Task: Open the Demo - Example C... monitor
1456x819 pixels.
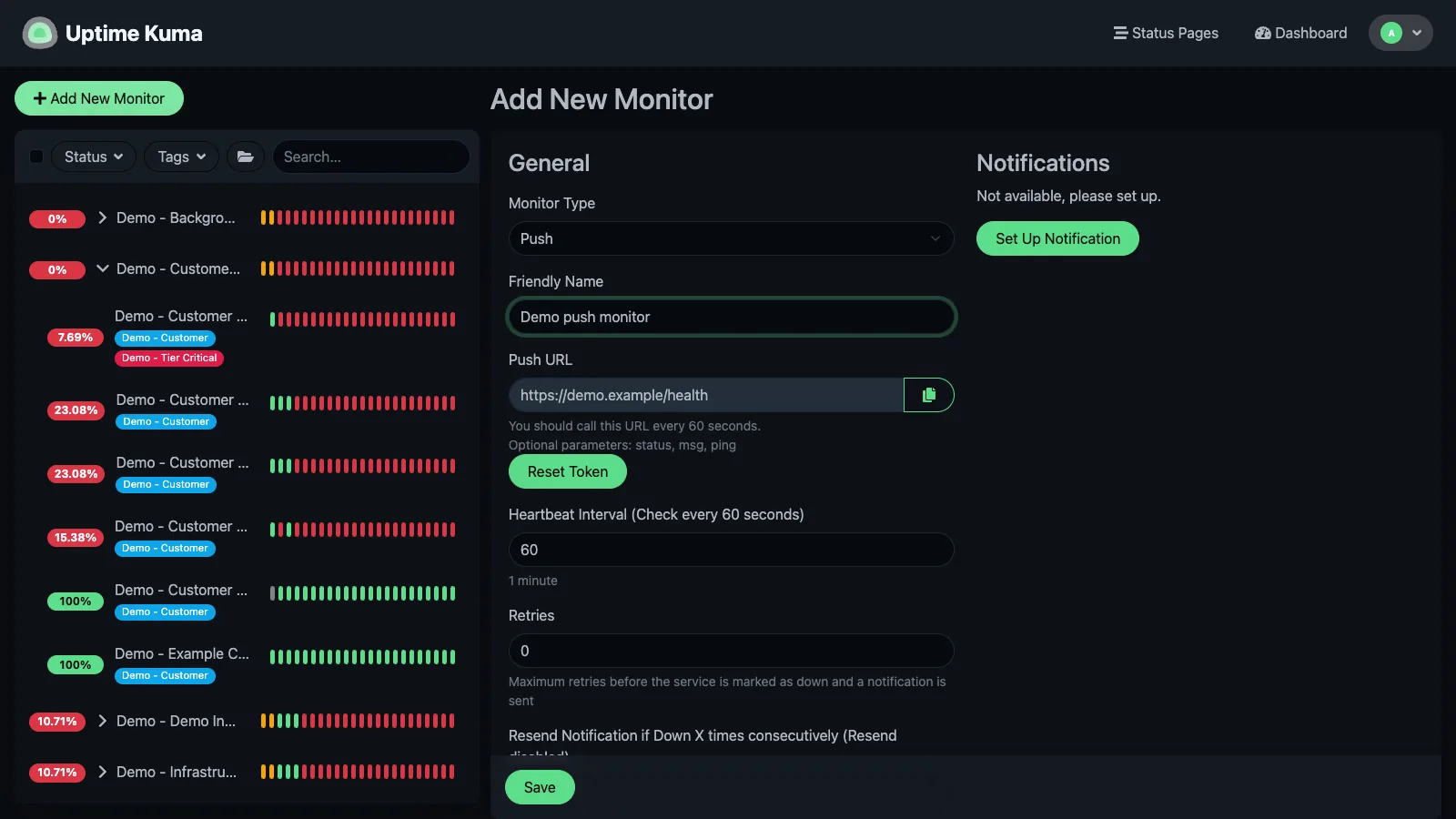Action: click(x=246, y=664)
